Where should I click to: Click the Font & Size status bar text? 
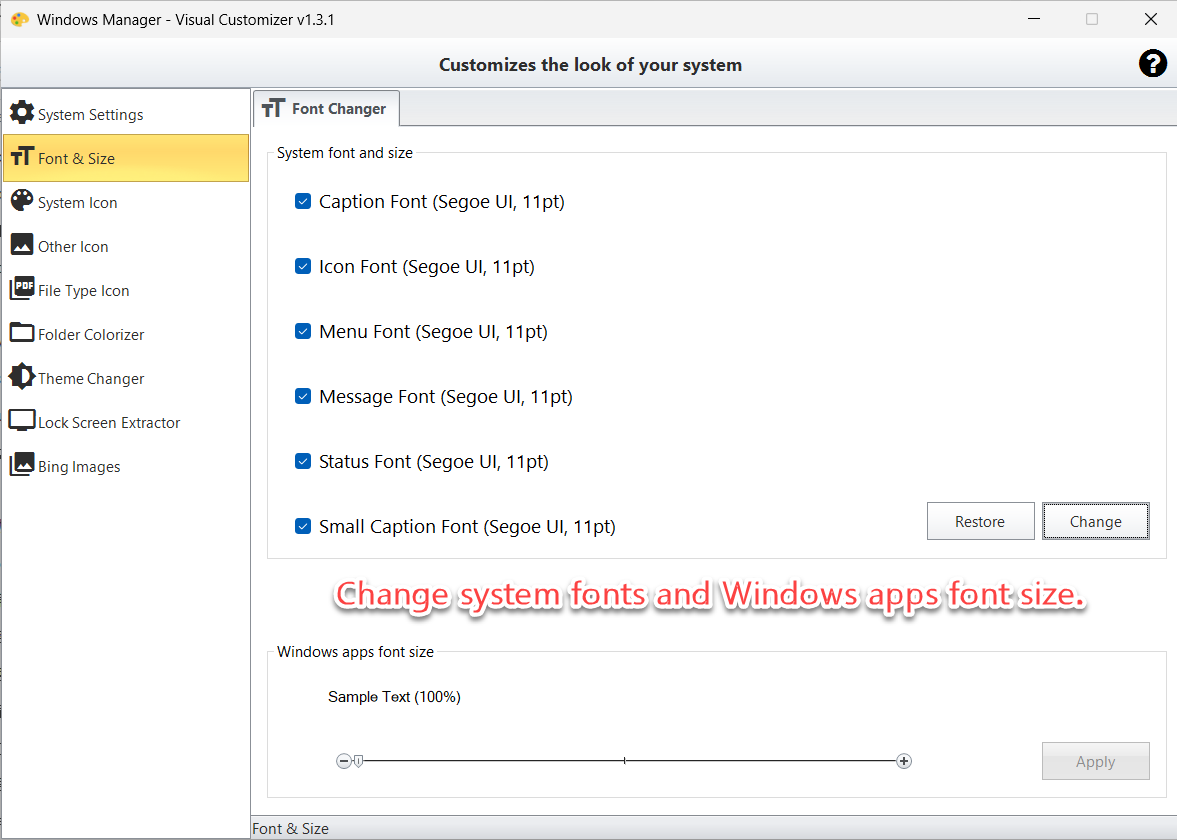tap(290, 829)
